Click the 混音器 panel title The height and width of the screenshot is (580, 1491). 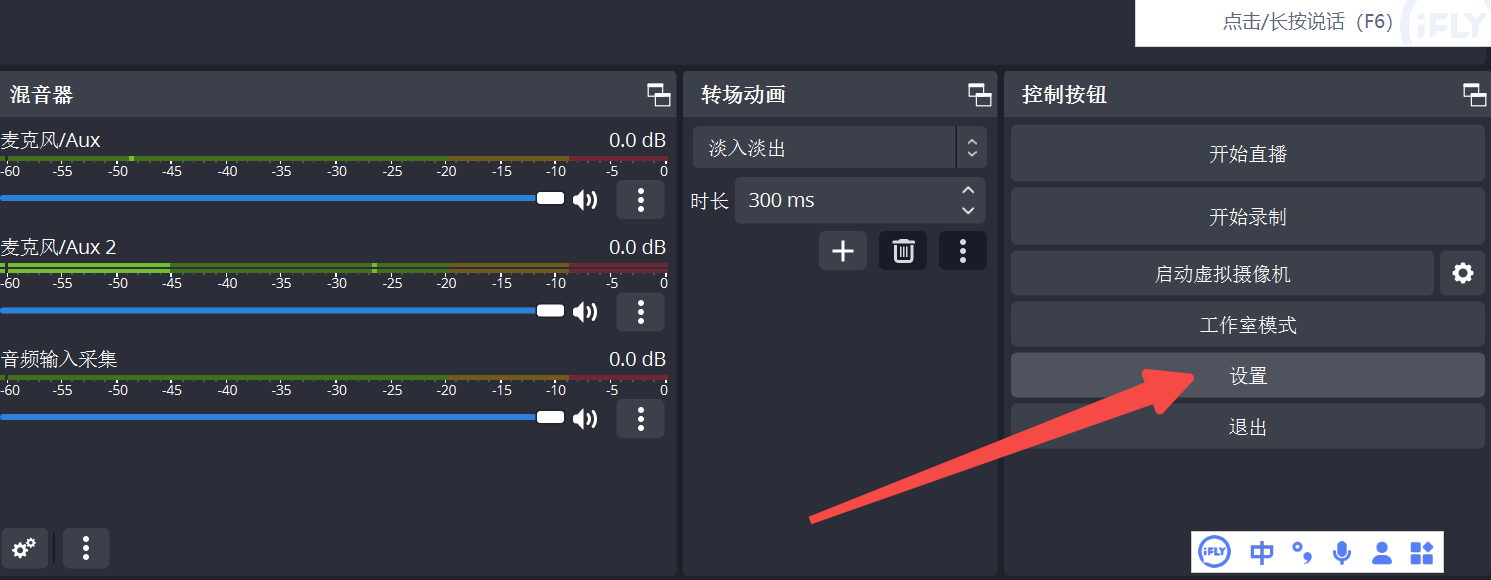[x=41, y=95]
